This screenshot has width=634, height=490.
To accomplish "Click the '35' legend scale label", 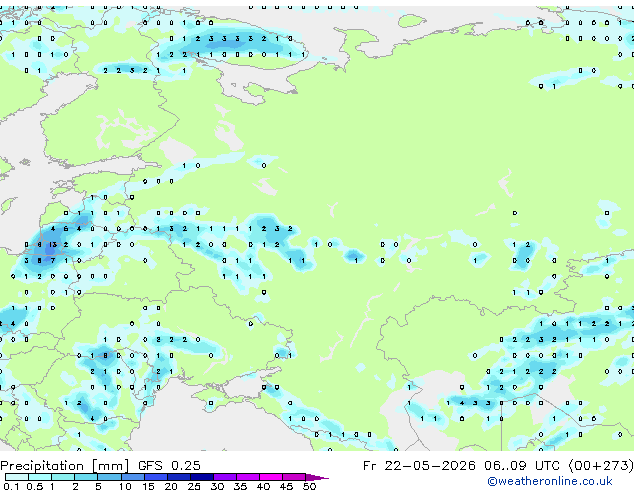I will (x=240, y=486).
